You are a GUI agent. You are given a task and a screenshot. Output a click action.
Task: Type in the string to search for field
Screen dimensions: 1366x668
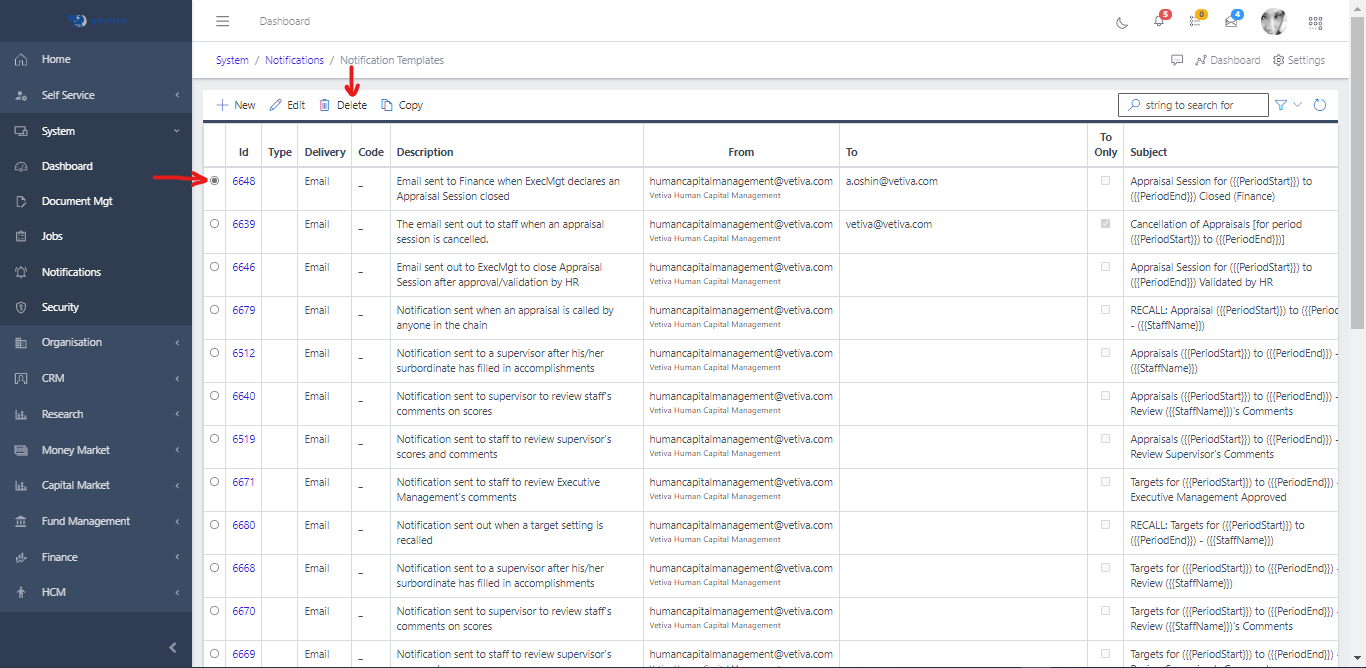[1193, 104]
